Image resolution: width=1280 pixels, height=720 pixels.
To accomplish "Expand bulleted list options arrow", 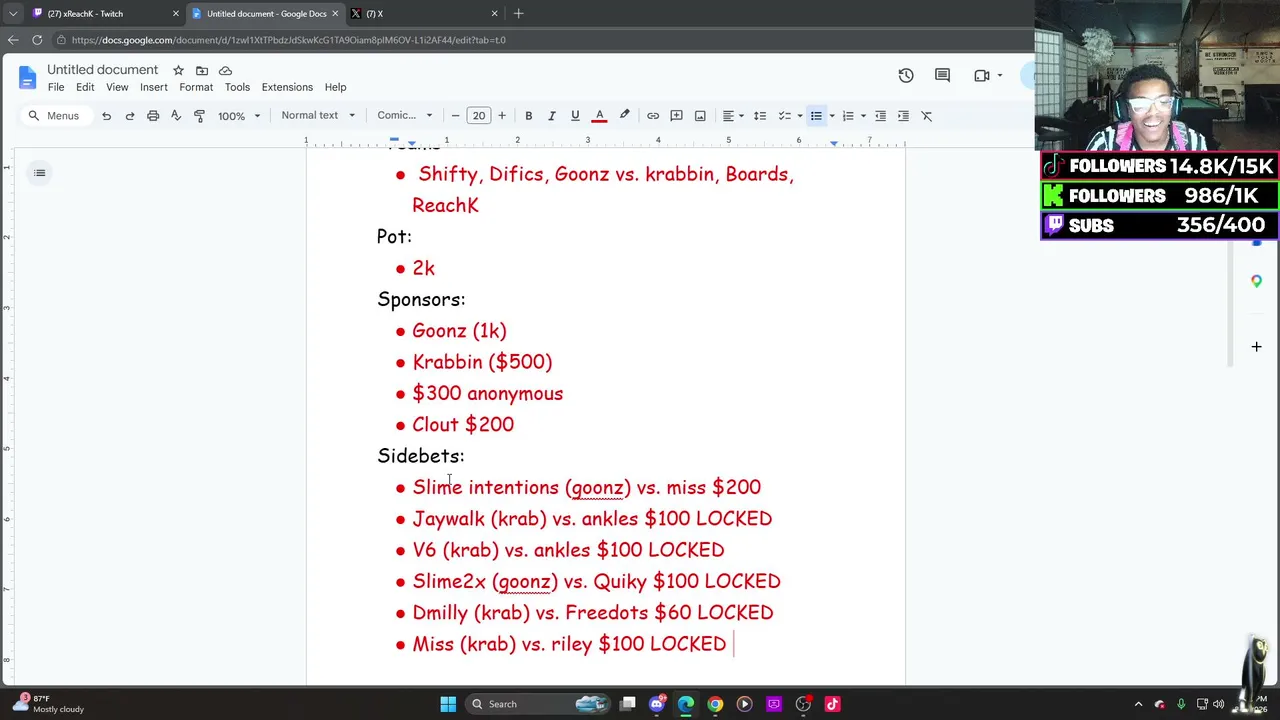I will click(831, 116).
